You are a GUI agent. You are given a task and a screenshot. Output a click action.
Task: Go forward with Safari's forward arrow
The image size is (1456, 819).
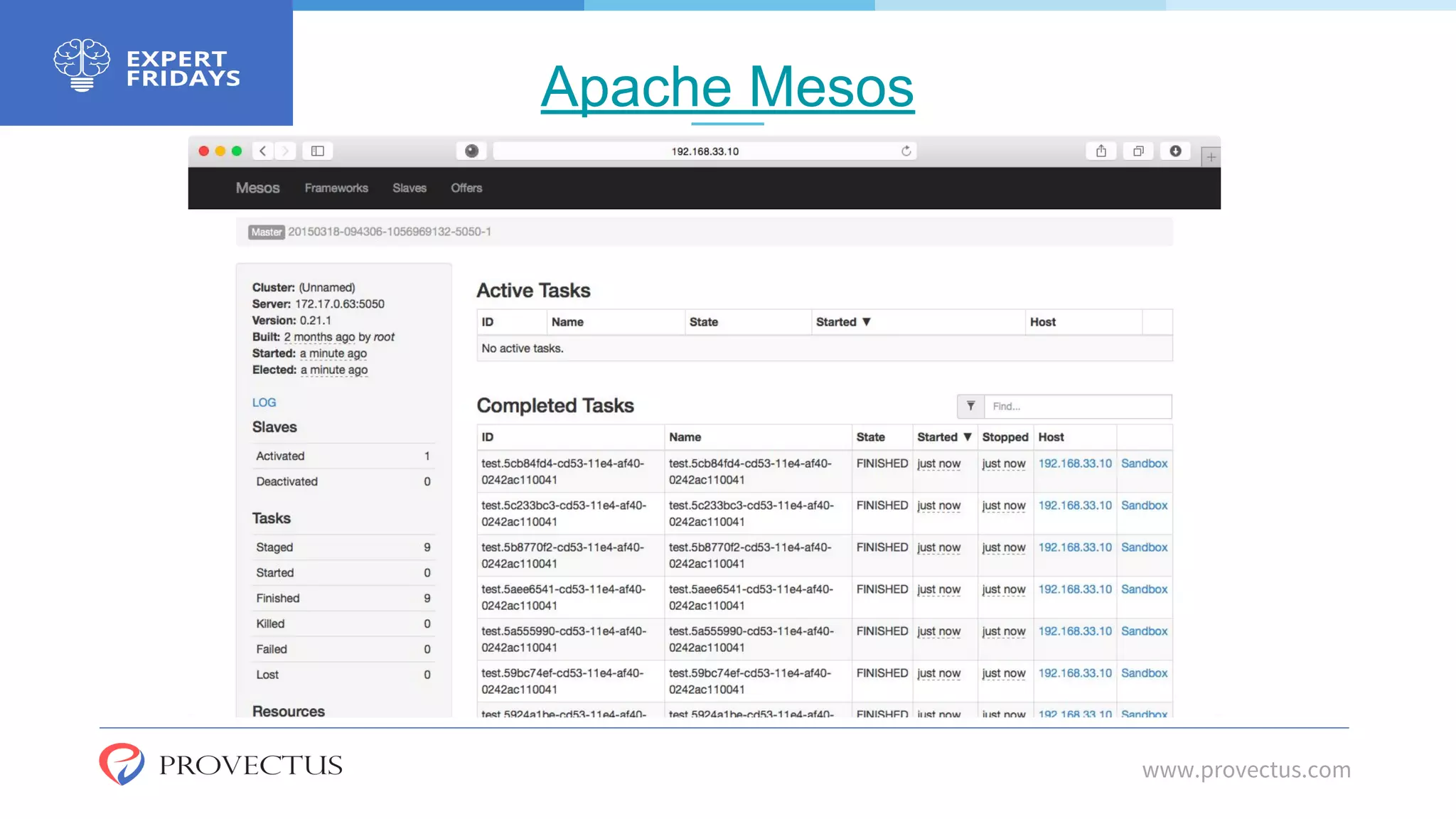(x=285, y=151)
